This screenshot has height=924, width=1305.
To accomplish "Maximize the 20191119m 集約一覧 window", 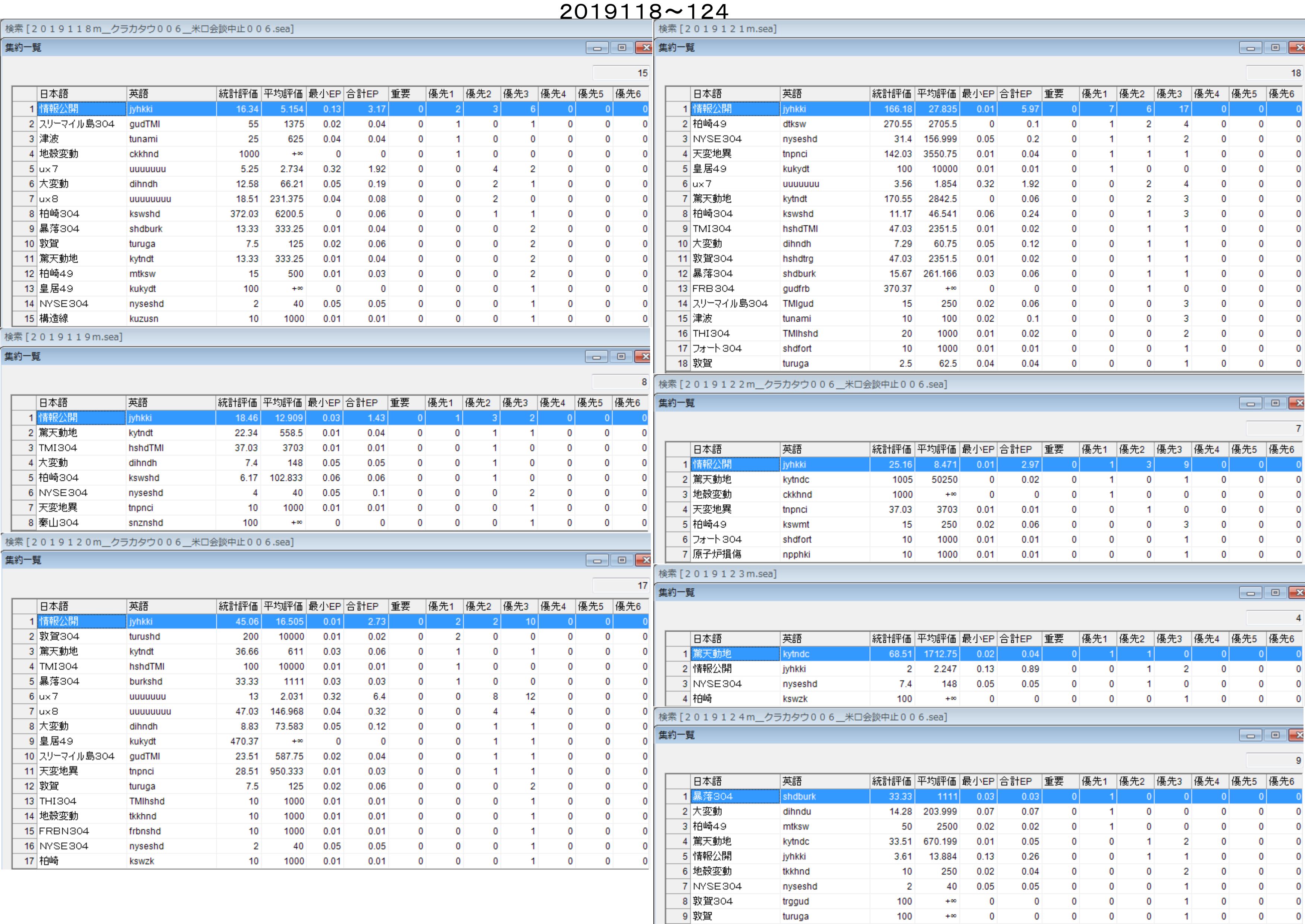I will 621,357.
